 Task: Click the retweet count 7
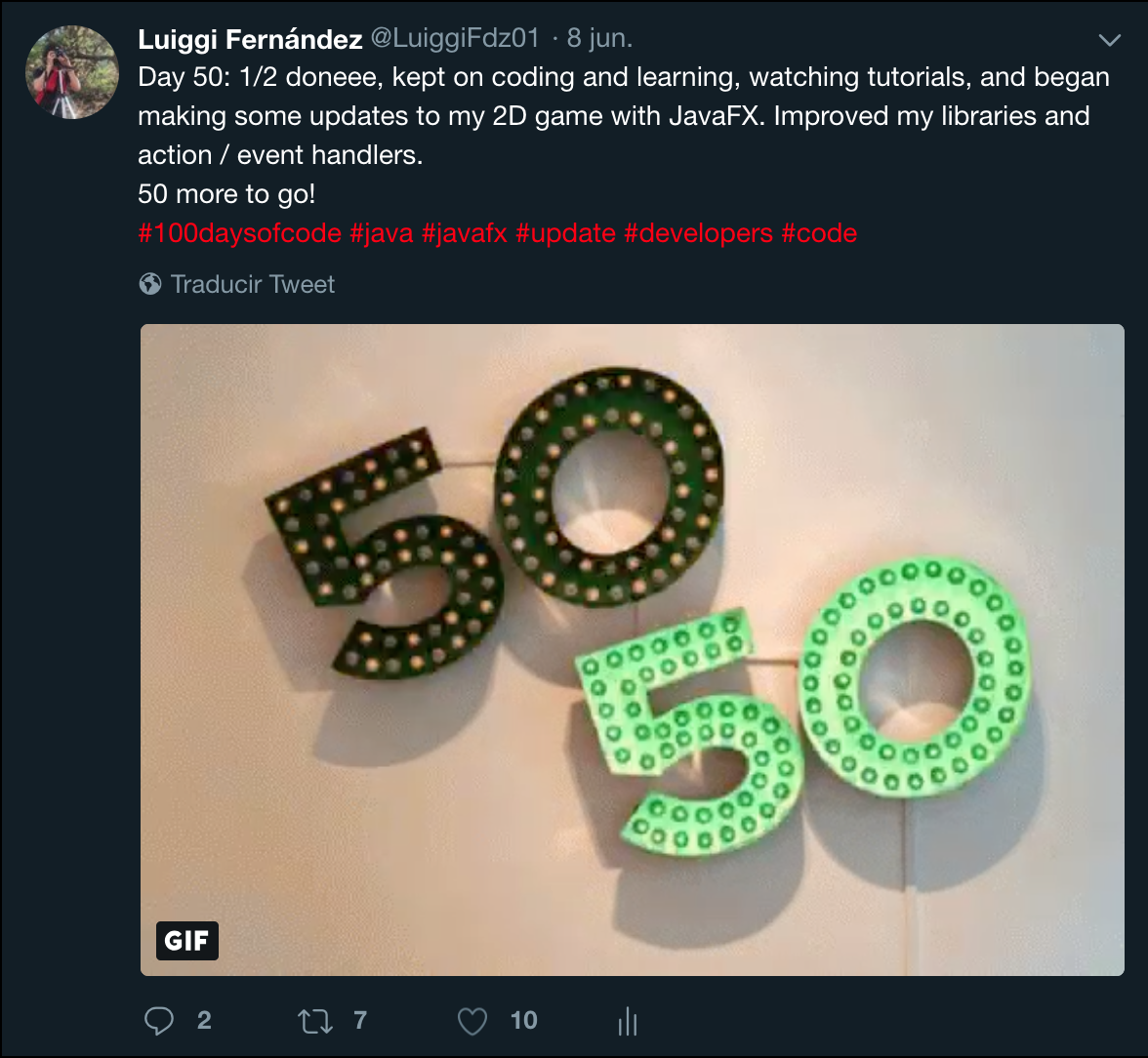[359, 1021]
